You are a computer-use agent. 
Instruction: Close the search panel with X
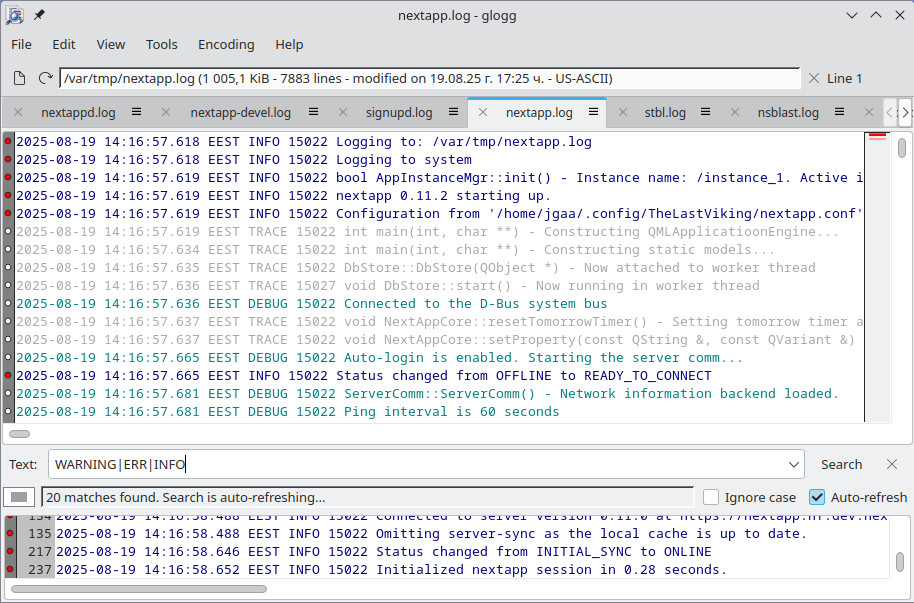click(892, 464)
